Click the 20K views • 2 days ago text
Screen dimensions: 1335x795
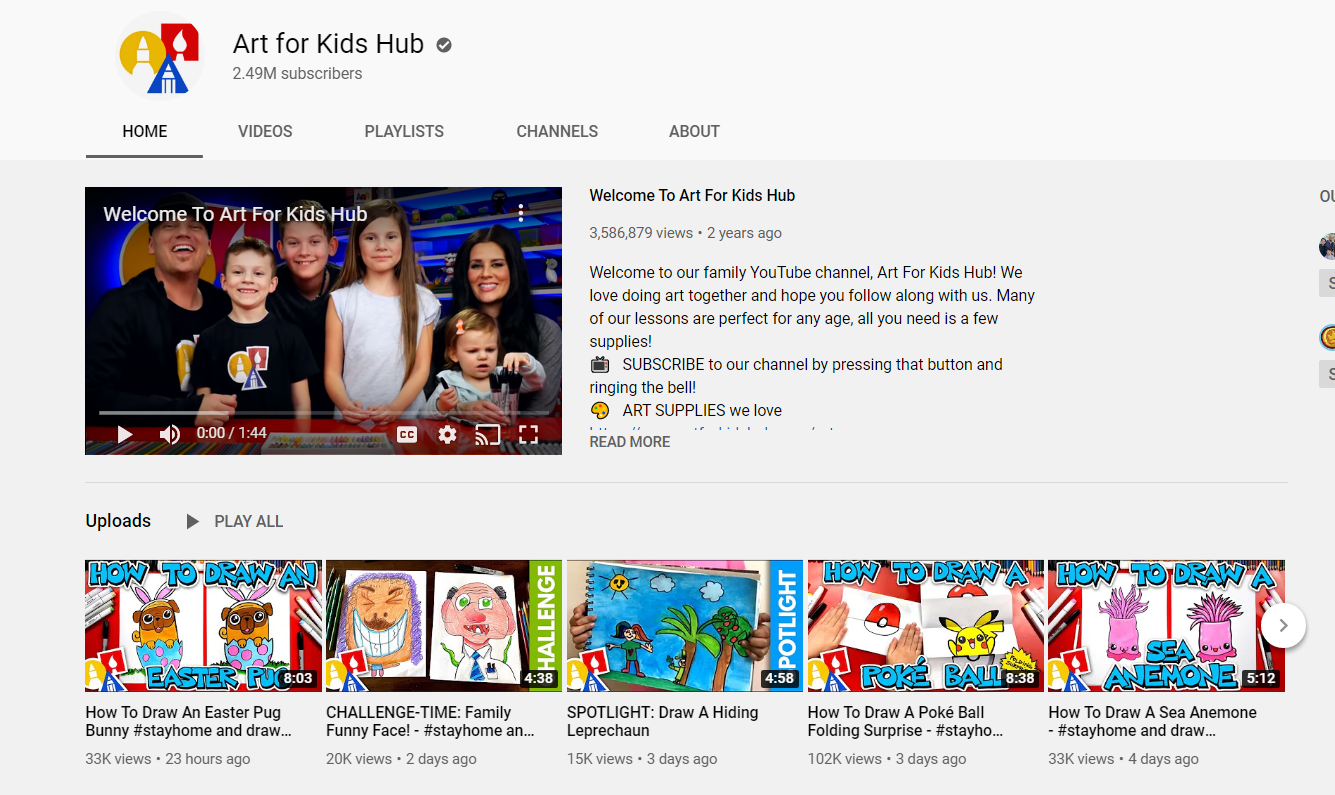[401, 759]
